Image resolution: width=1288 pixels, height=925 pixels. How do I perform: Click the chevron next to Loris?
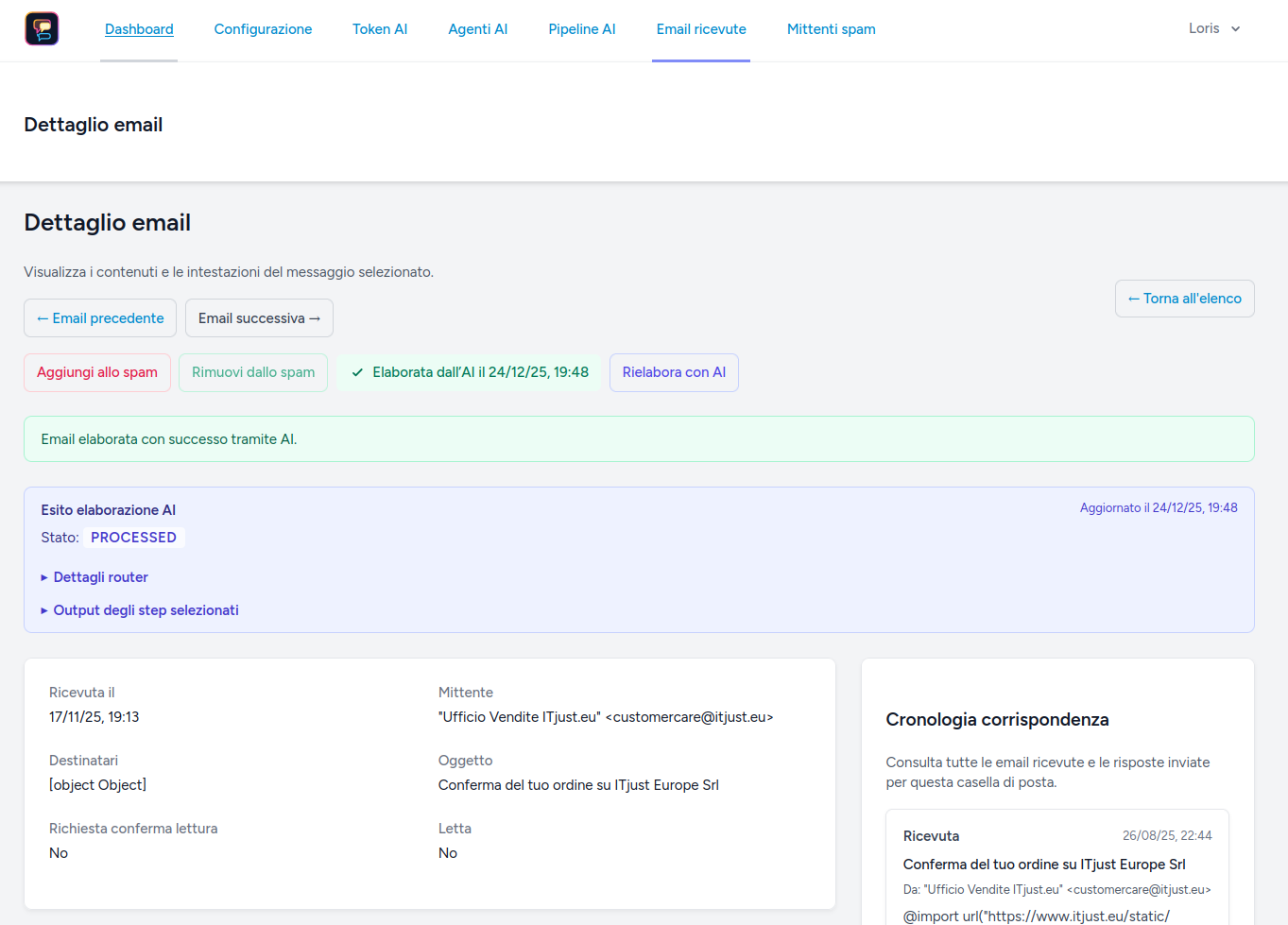[1235, 29]
